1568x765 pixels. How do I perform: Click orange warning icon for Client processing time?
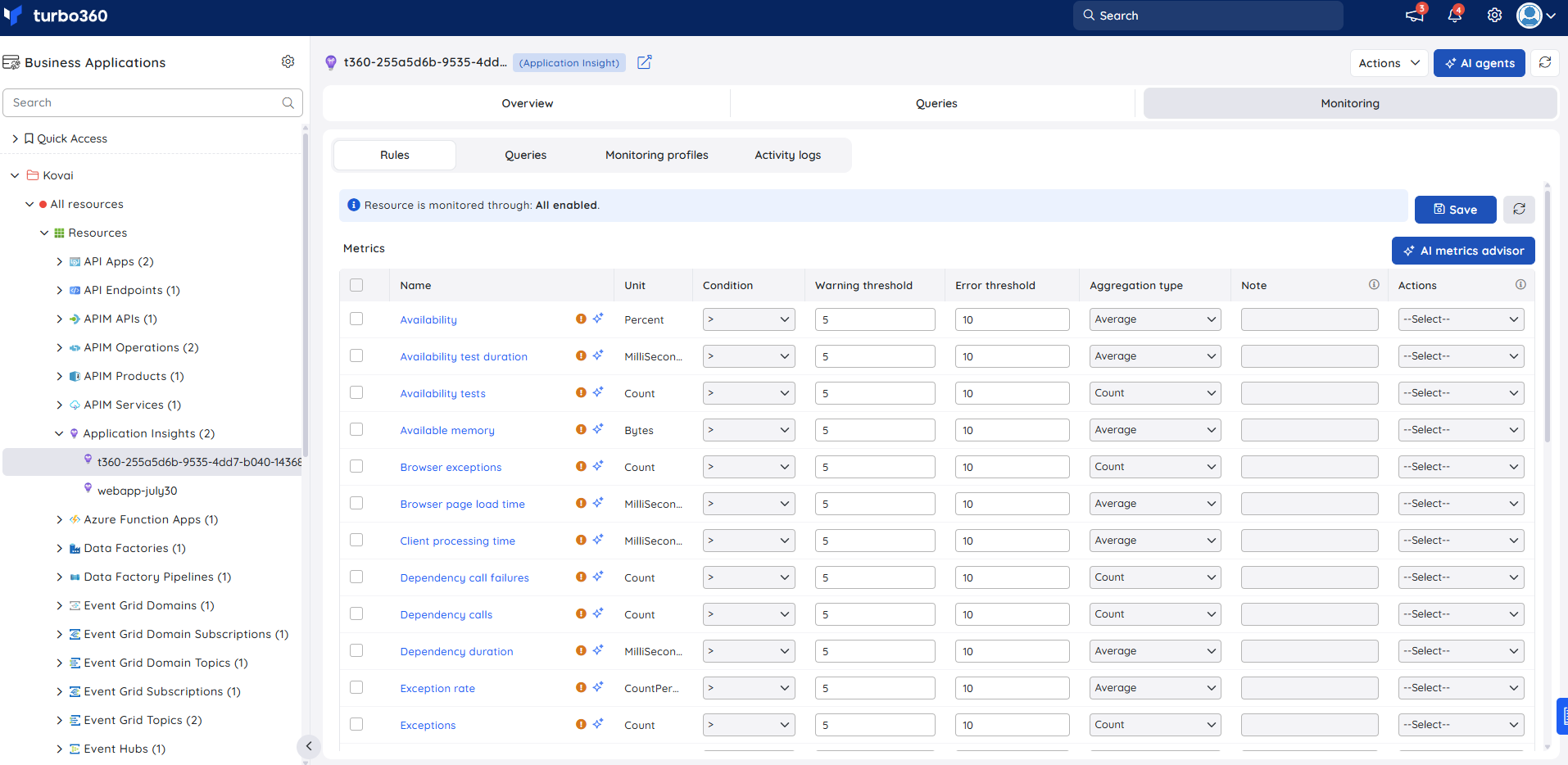581,540
